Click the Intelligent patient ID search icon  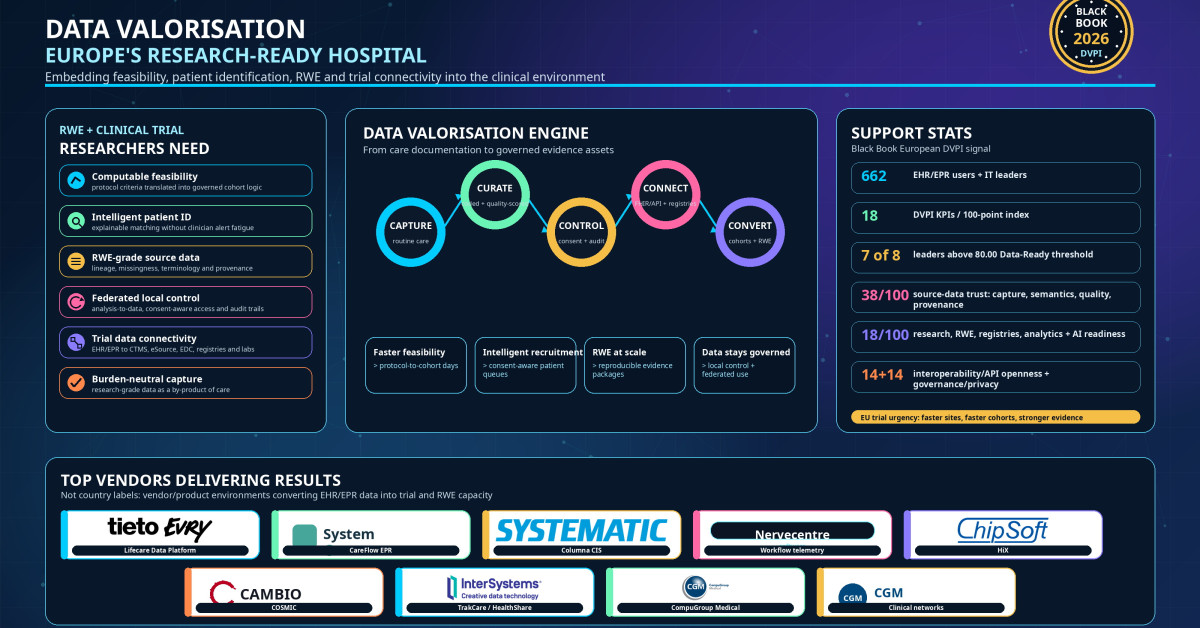76,221
